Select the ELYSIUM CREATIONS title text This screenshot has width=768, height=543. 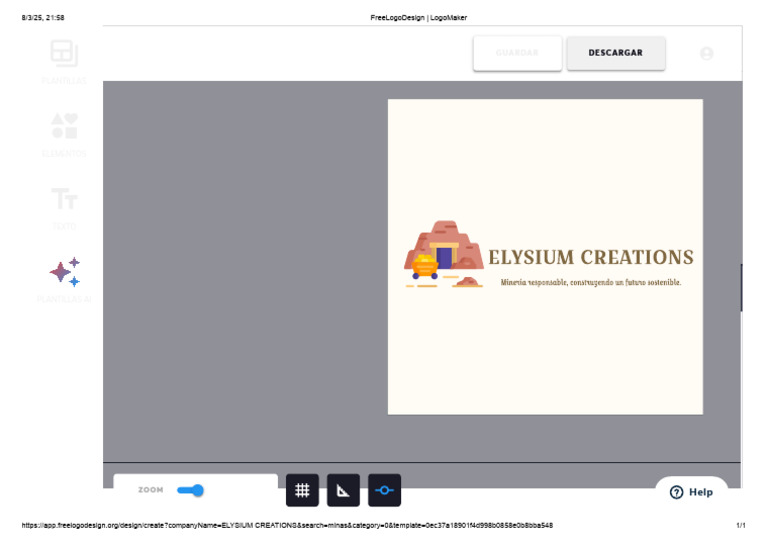[x=590, y=258]
